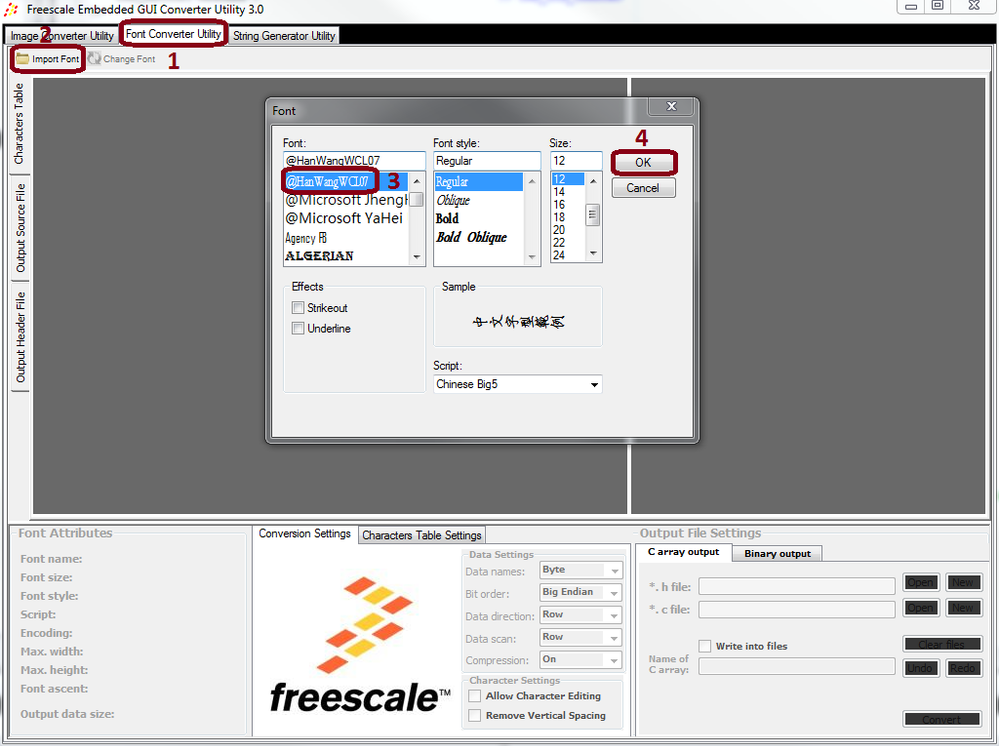Click the Font name input field
The height and width of the screenshot is (746, 999).
354,161
